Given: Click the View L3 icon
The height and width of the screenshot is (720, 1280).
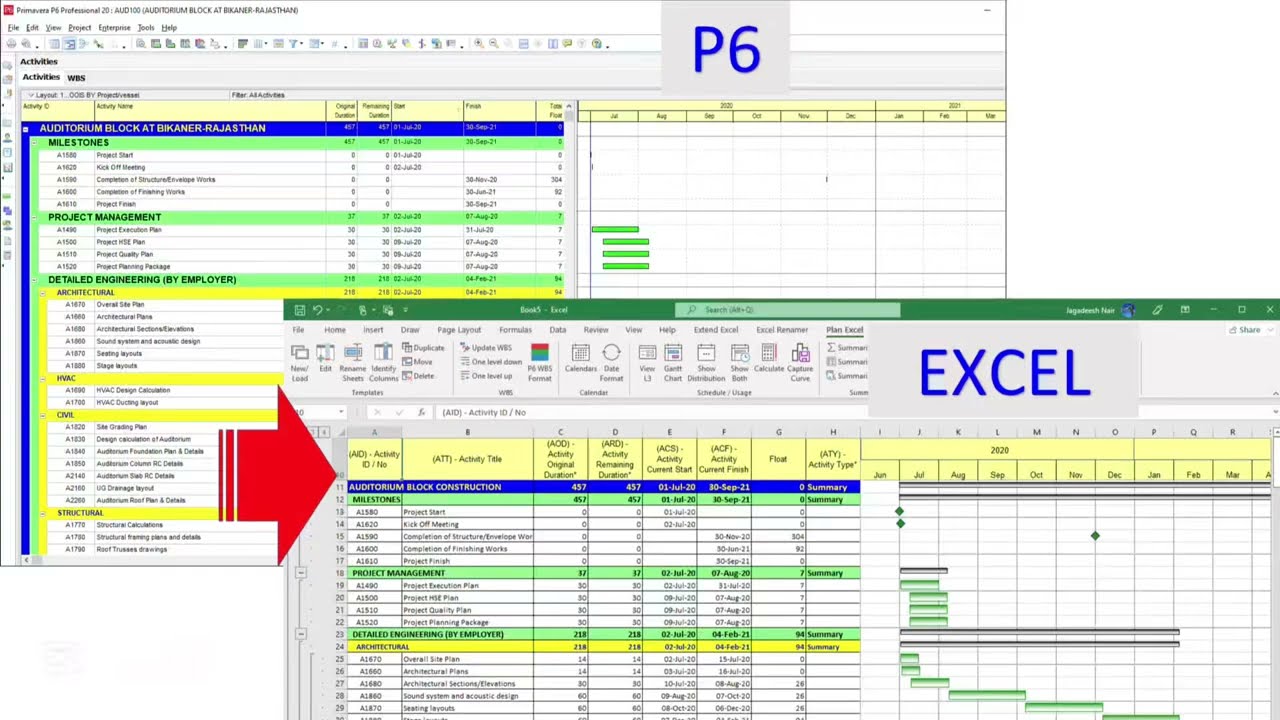Looking at the screenshot, I should 647,362.
